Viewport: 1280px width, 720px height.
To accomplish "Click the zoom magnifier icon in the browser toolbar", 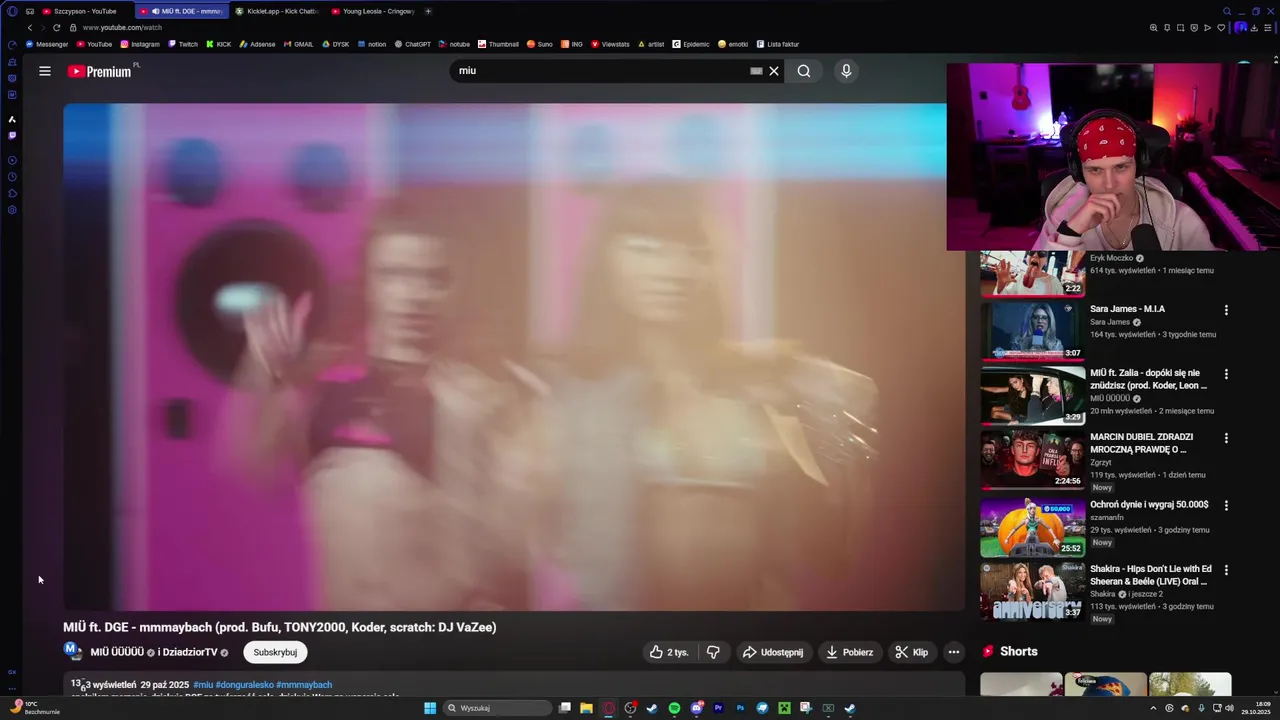I will click(1153, 28).
